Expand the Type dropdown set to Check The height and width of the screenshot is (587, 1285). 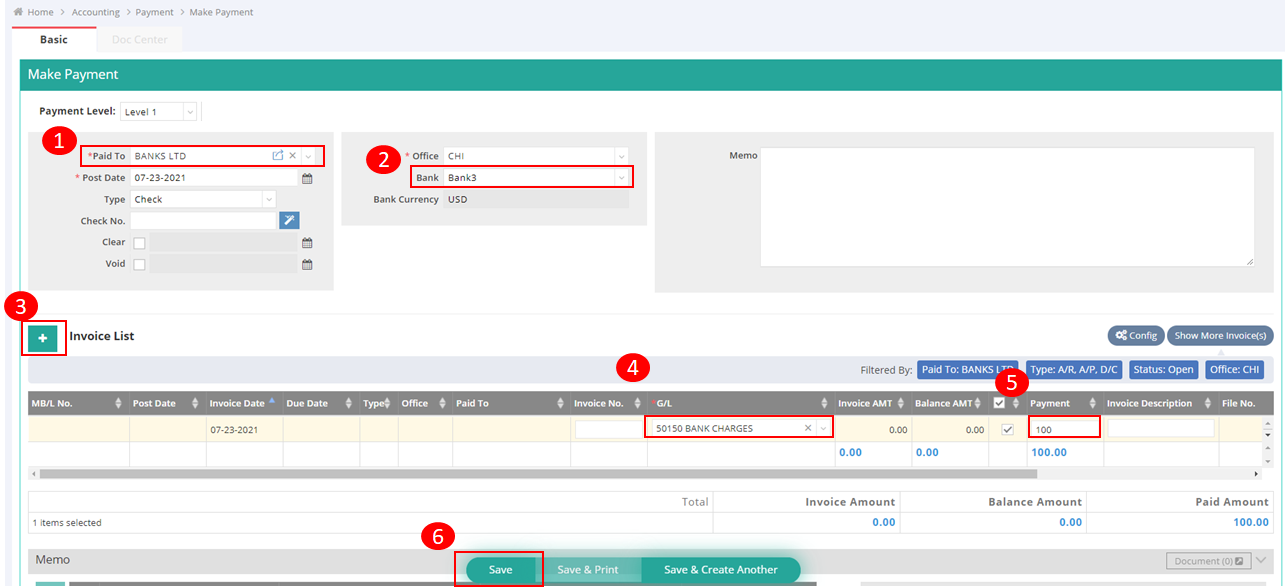point(269,199)
